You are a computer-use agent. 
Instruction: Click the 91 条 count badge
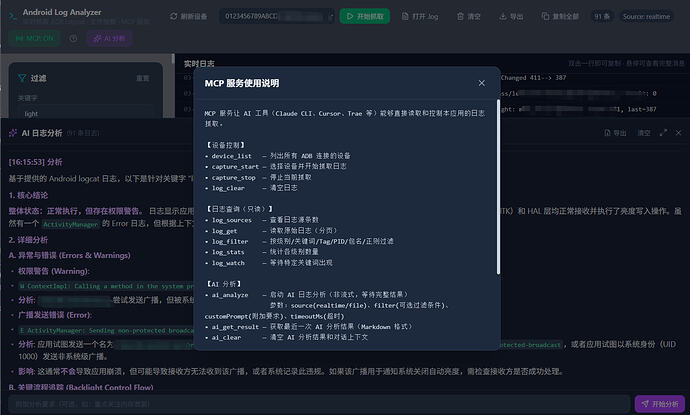(602, 16)
